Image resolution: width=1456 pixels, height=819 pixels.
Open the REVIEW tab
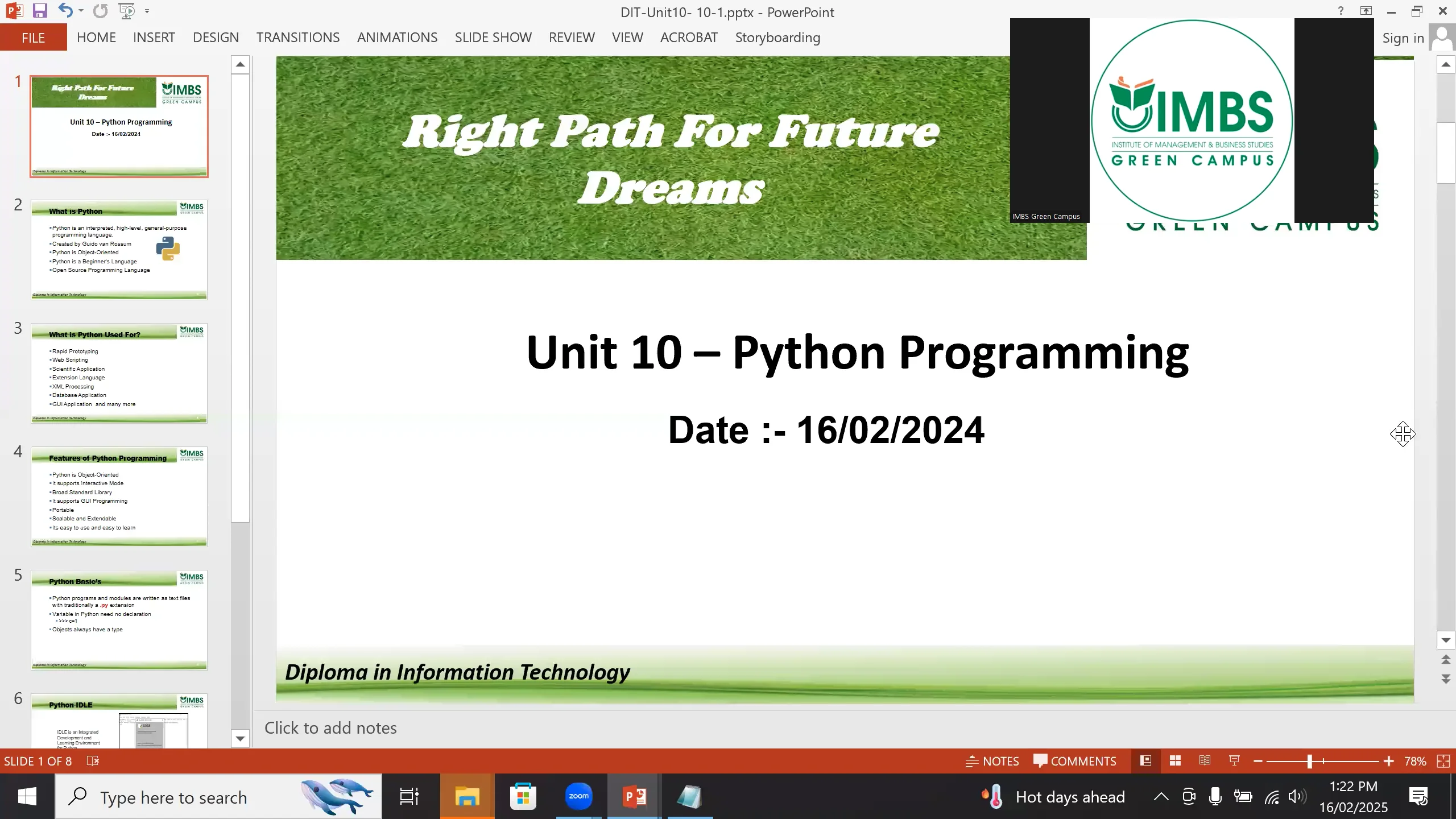coord(572,38)
